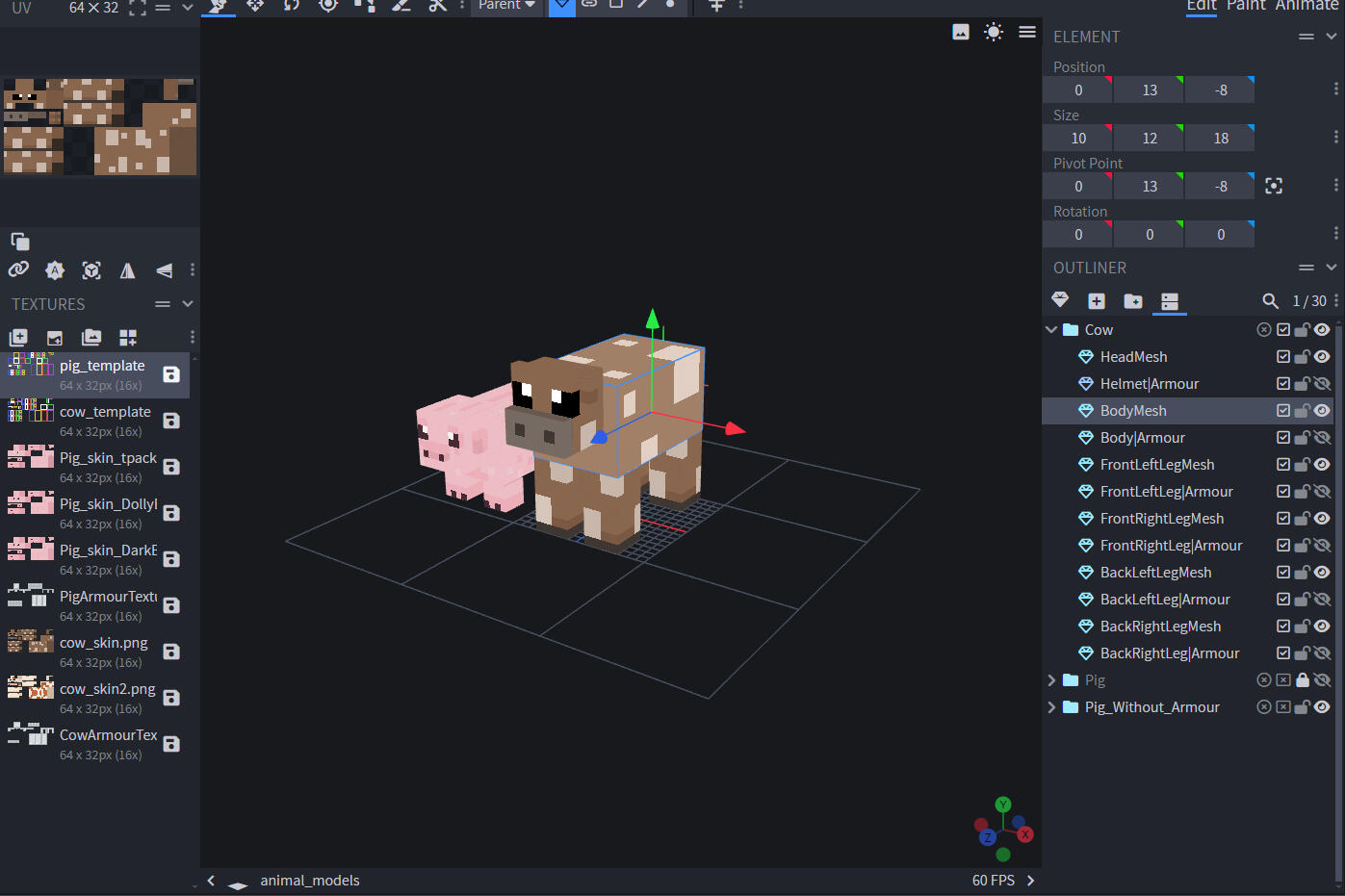Click the mirror UV triangle icon
Screen dimensions: 1345x896
(x=127, y=270)
